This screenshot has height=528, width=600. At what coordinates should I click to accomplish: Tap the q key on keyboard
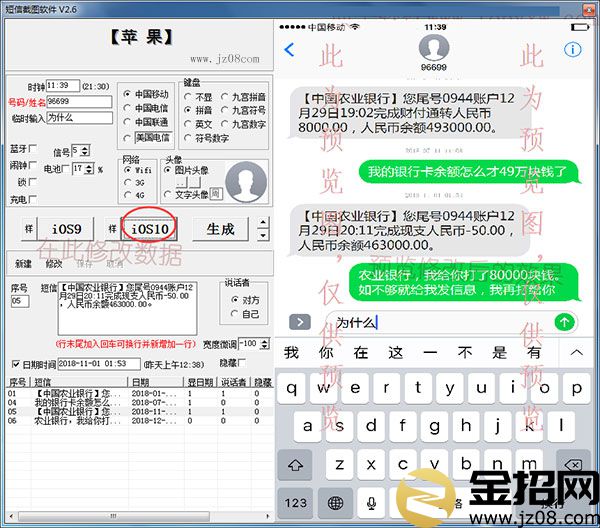(x=292, y=388)
